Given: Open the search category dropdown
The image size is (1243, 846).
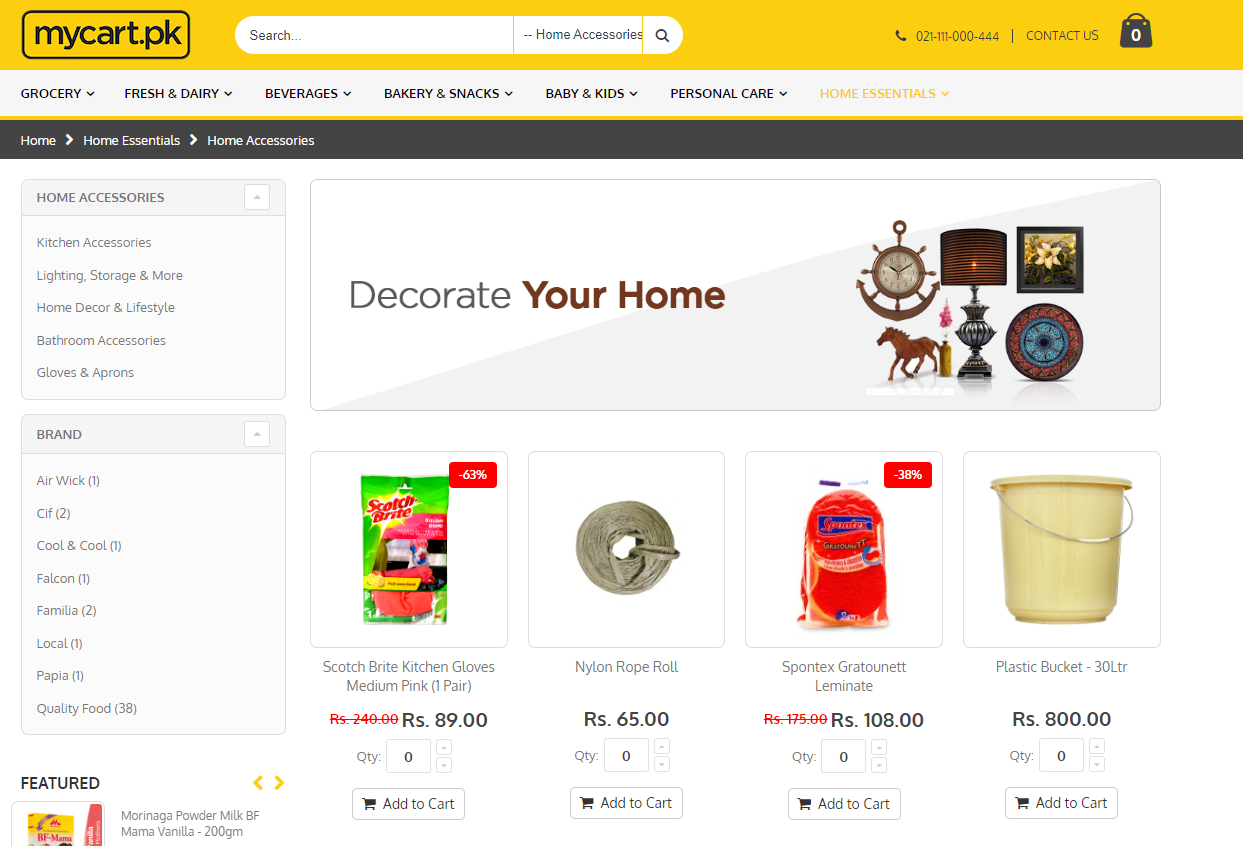Looking at the screenshot, I should click(x=578, y=35).
